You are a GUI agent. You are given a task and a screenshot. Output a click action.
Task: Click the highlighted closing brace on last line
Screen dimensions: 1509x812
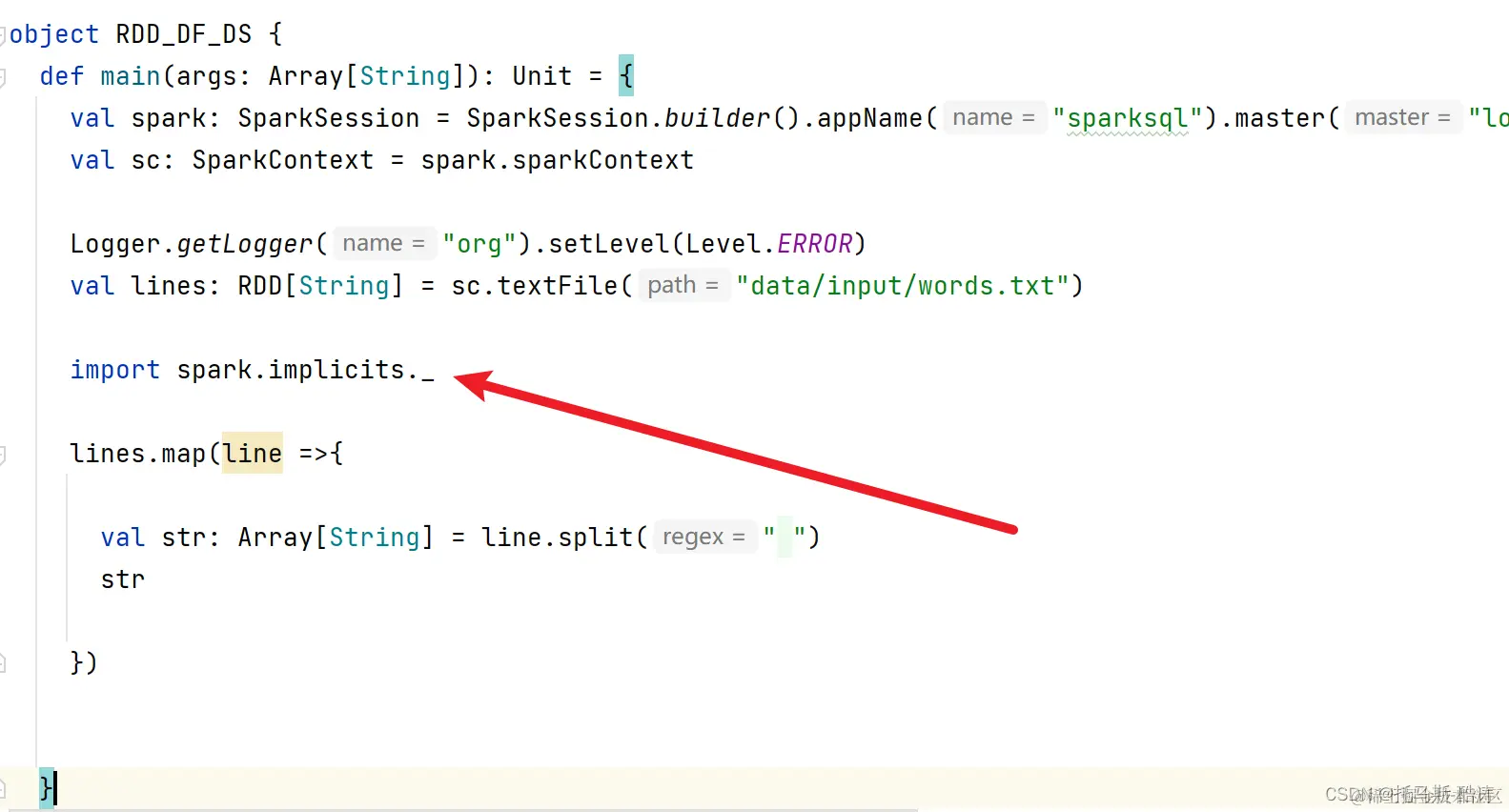(x=47, y=788)
